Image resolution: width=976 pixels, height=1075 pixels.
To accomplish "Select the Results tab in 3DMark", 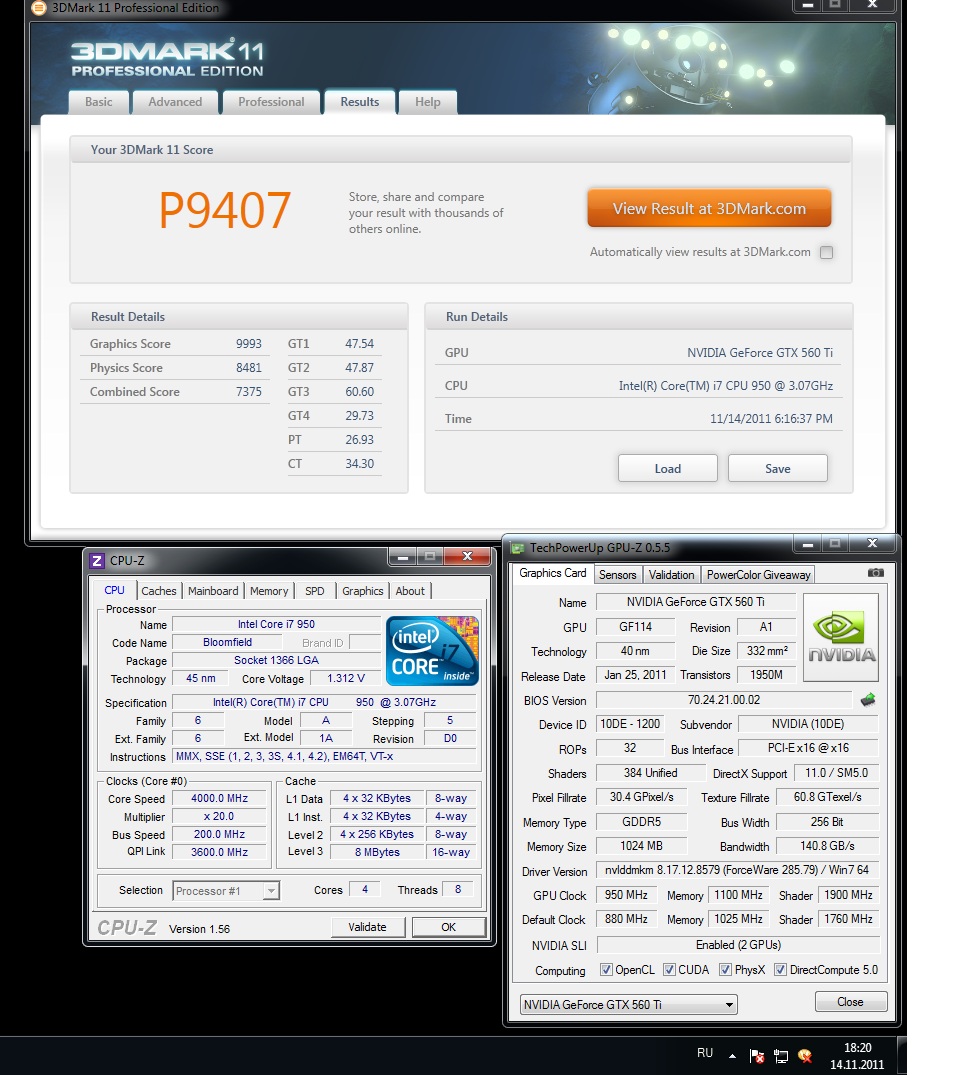I will [360, 102].
